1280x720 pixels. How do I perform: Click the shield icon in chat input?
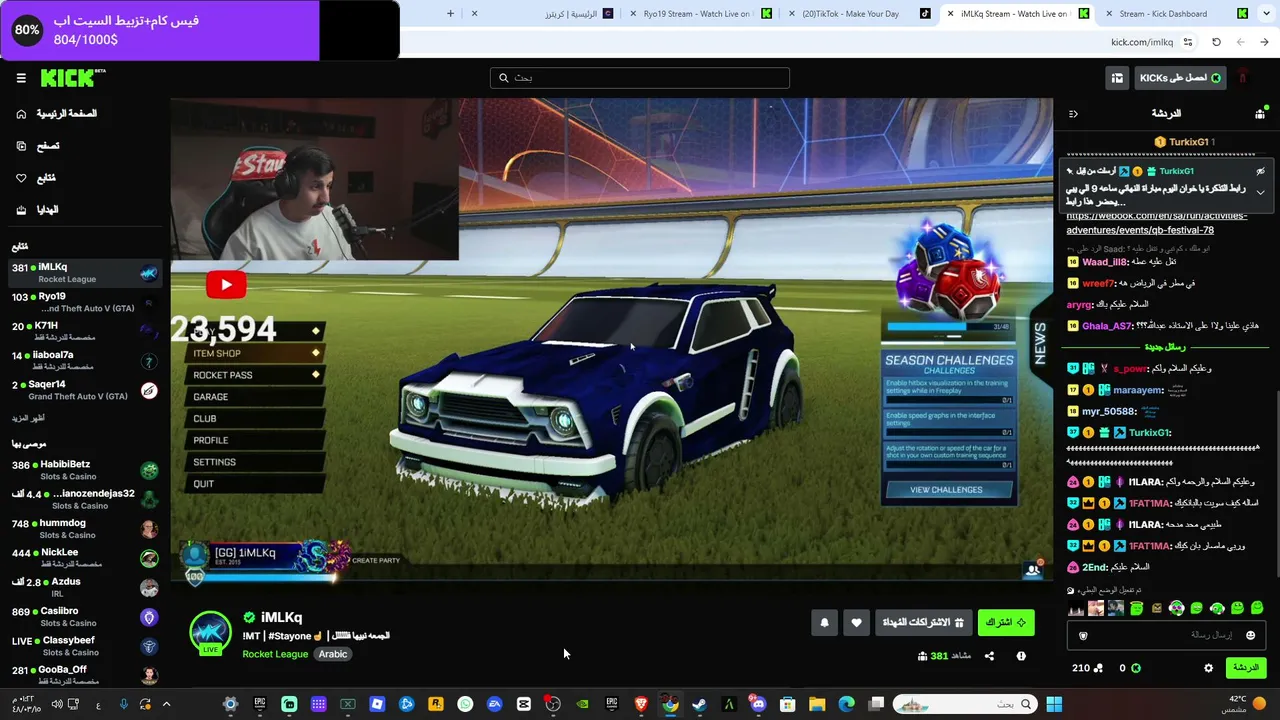(1083, 635)
